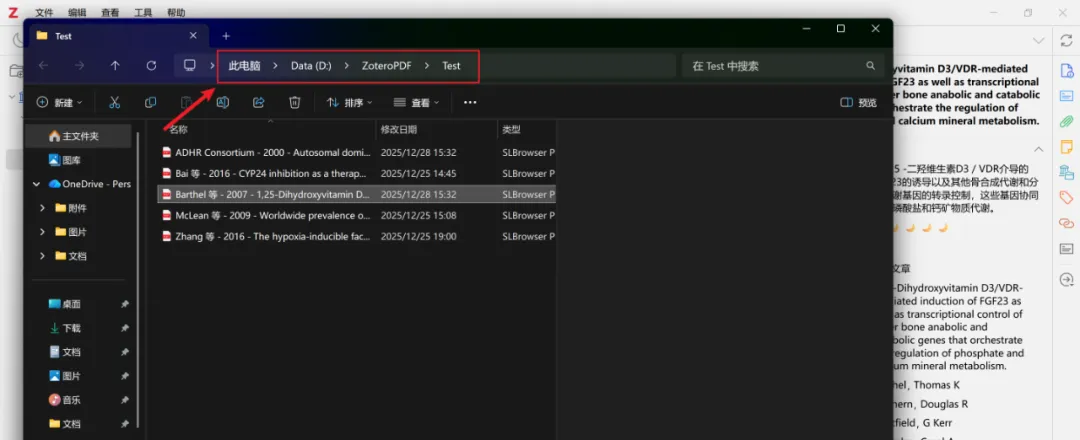Image resolution: width=1080 pixels, height=440 pixels.
Task: Collapse the abstract section in Zotero item pane
Action: click(x=1039, y=149)
